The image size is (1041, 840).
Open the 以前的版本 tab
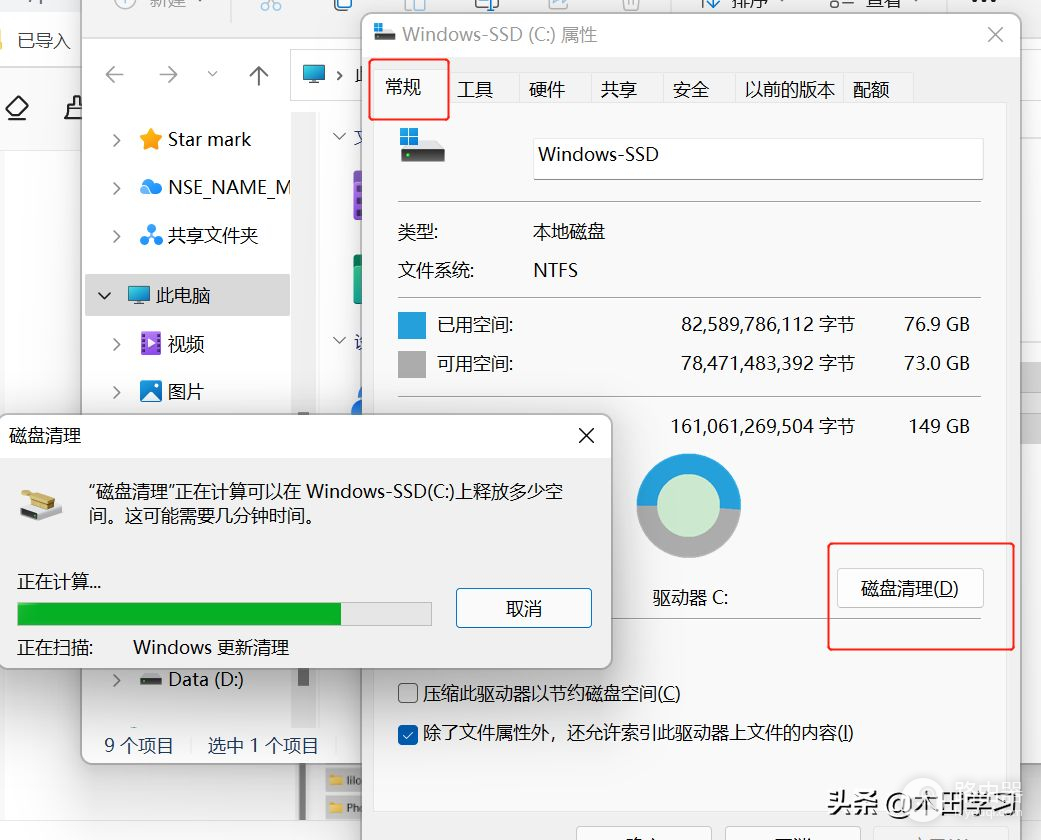789,89
